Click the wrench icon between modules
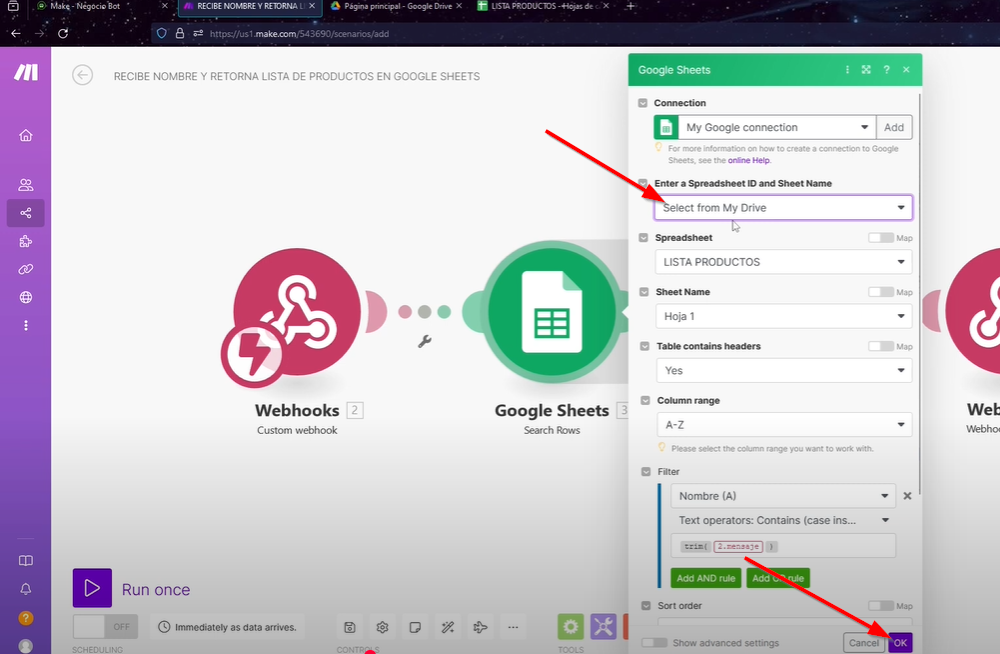Image resolution: width=1000 pixels, height=654 pixels. (425, 341)
